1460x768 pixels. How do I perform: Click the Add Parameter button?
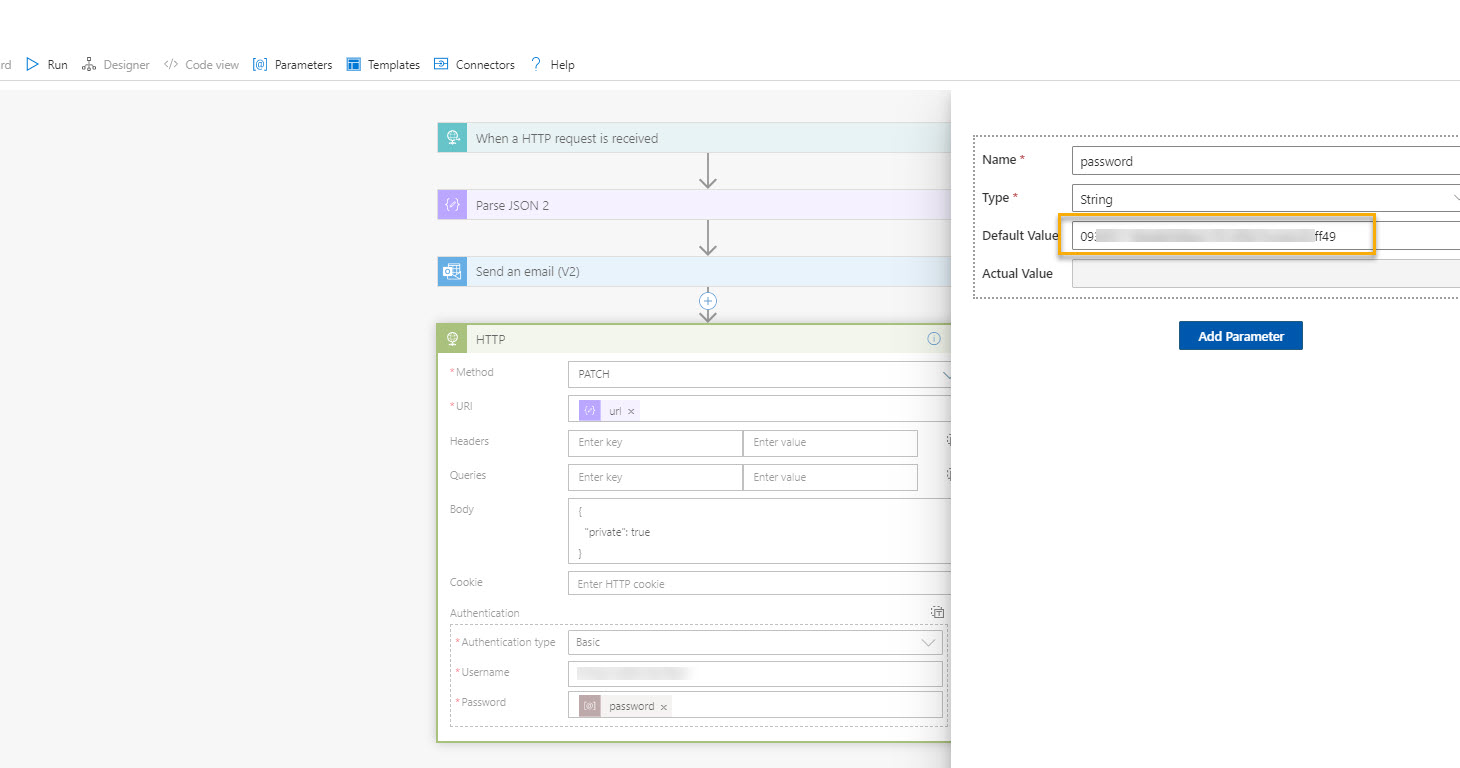tap(1240, 336)
